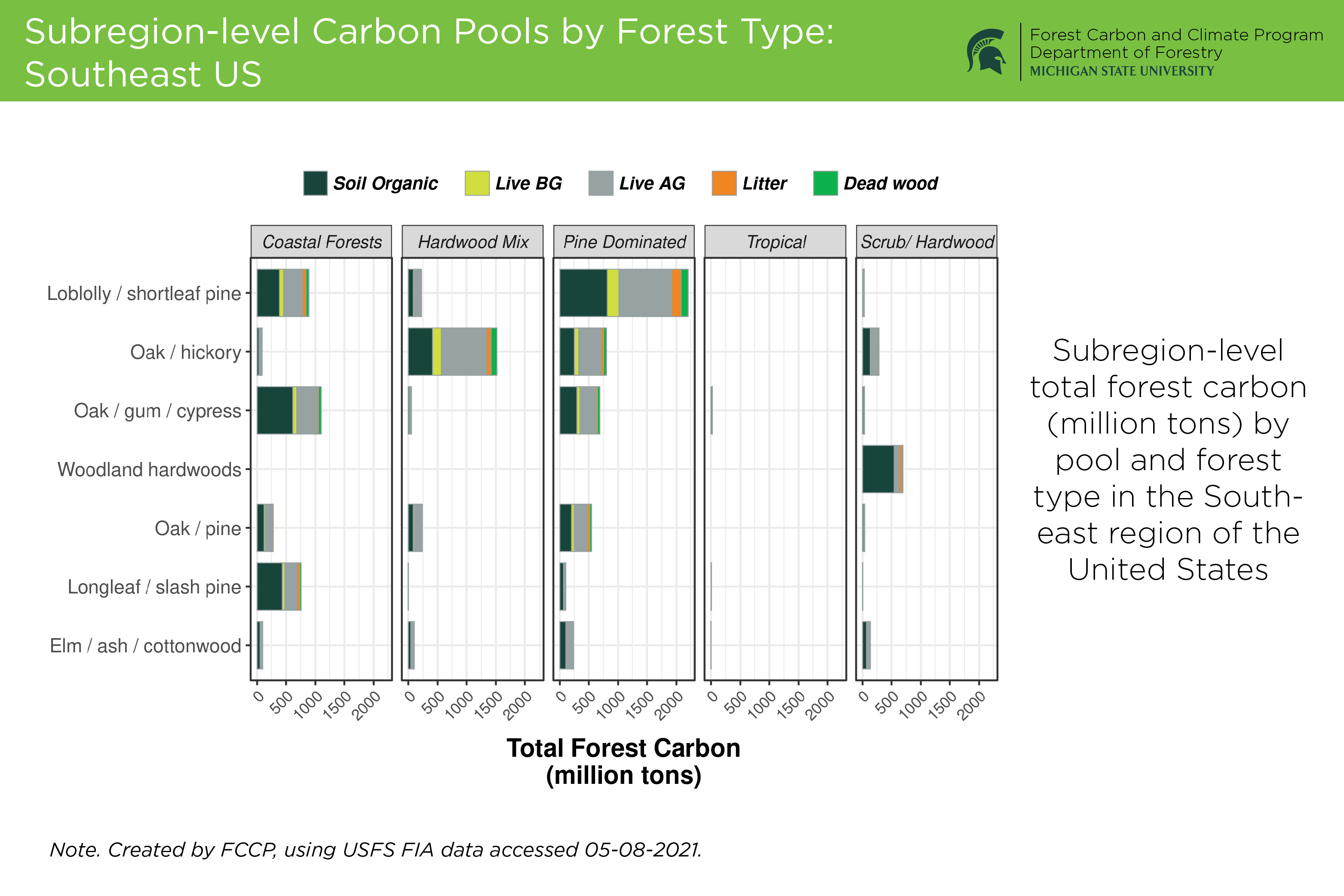Click Coastal Forests oak / gum / cypress bar

(x=289, y=410)
